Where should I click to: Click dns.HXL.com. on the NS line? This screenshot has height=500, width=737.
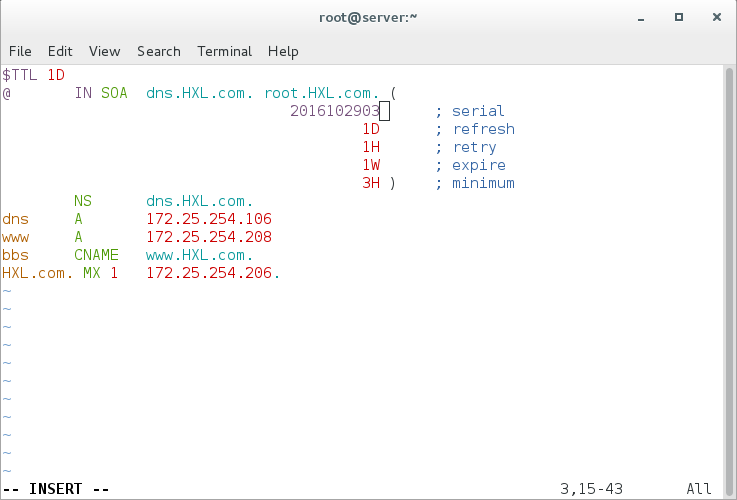pos(200,201)
